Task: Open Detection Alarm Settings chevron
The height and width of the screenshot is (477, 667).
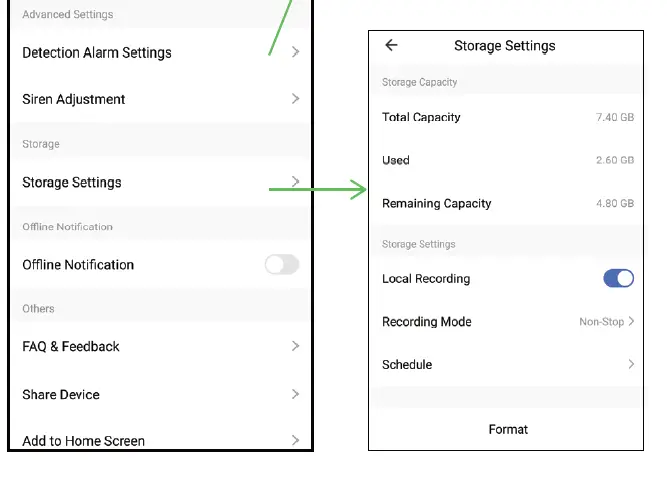Action: pyautogui.click(x=295, y=52)
